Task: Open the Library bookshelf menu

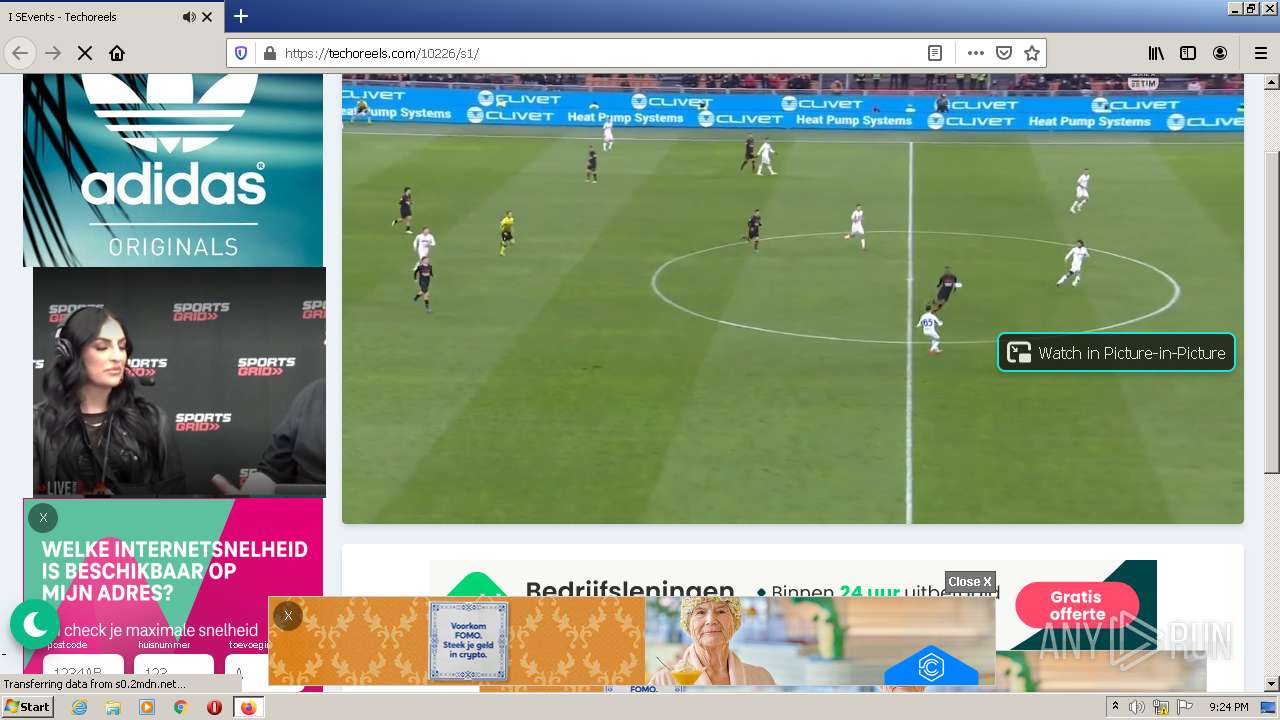Action: pyautogui.click(x=1156, y=53)
